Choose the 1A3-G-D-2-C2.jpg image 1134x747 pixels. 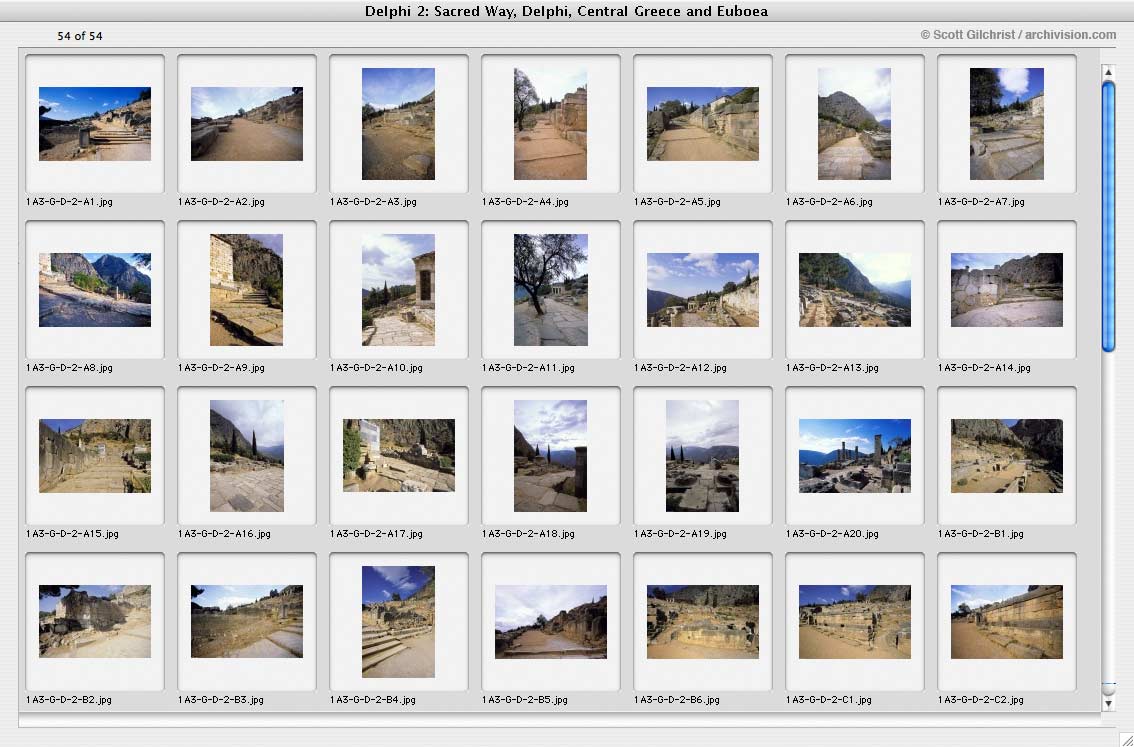click(1007, 622)
